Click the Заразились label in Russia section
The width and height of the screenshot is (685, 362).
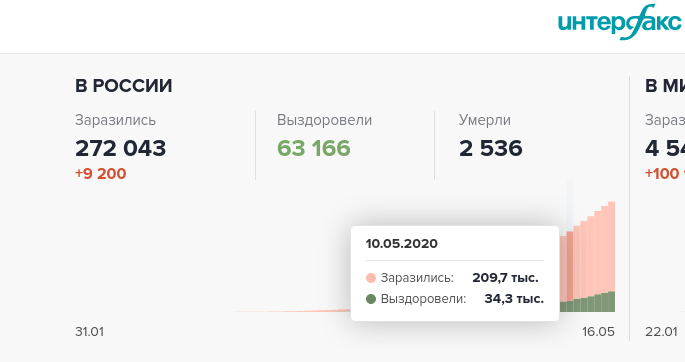tap(115, 120)
